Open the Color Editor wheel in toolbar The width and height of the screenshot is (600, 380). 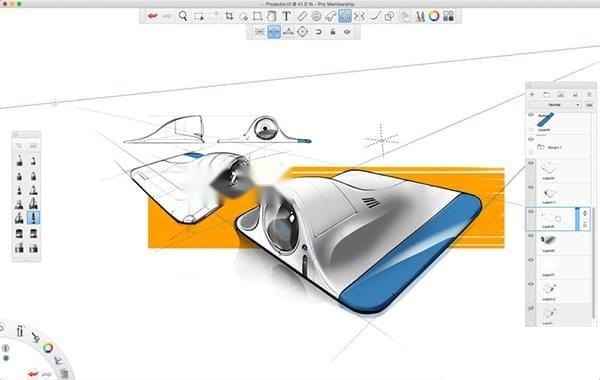(x=434, y=16)
